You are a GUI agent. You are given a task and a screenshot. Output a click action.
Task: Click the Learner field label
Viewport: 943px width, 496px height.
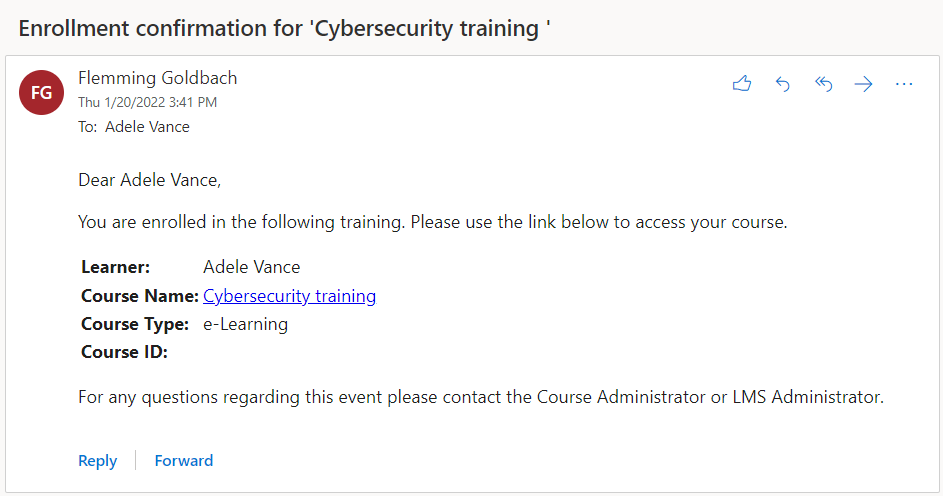pyautogui.click(x=115, y=267)
